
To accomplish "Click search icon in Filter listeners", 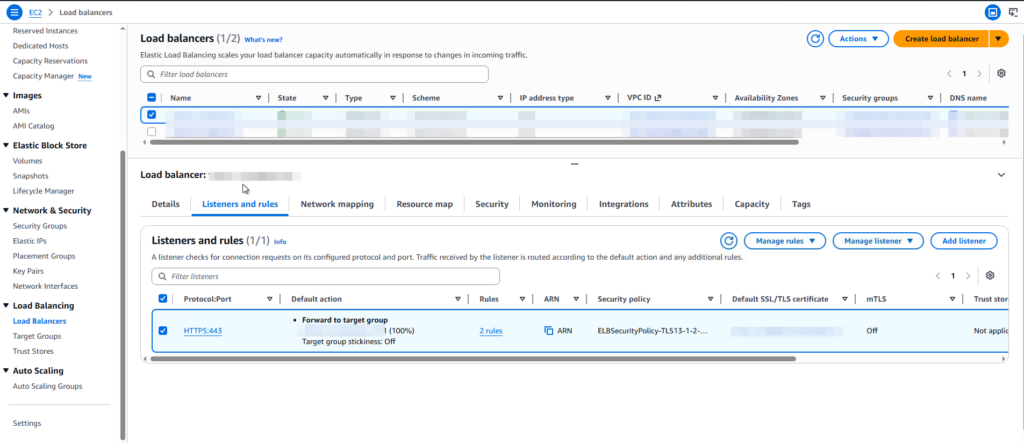I will click(x=163, y=276).
